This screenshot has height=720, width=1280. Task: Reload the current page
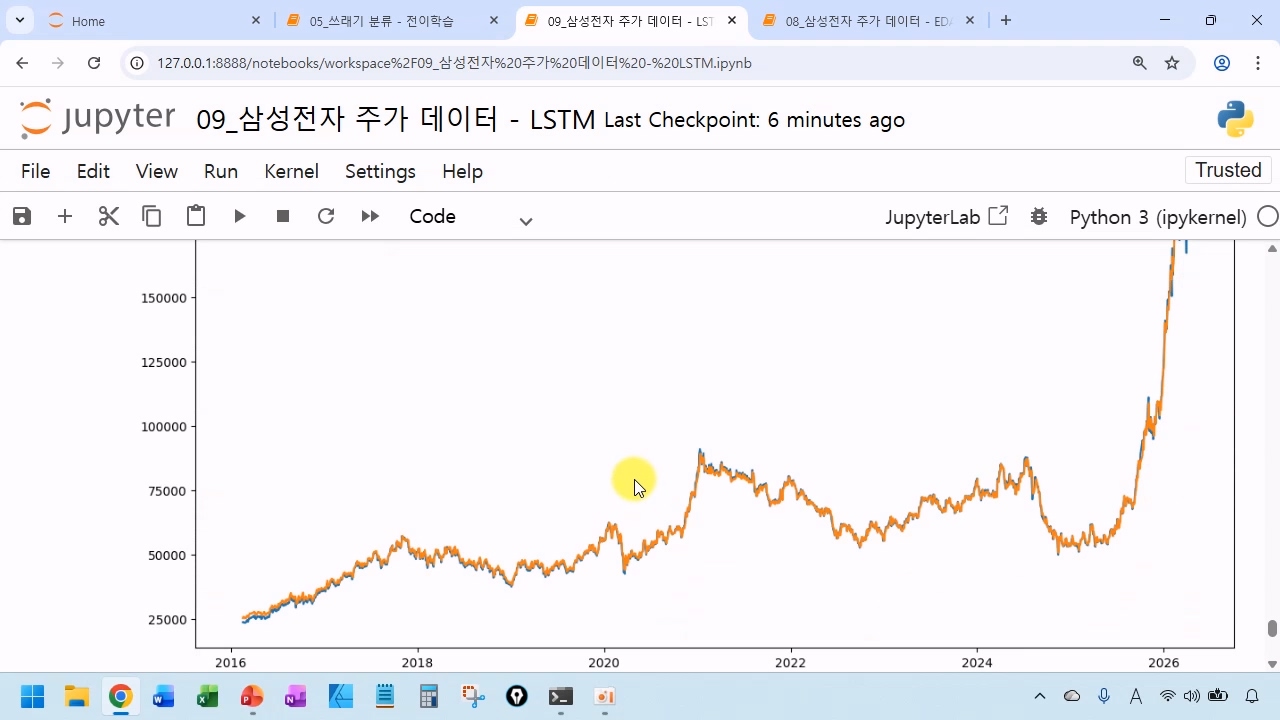point(94,63)
